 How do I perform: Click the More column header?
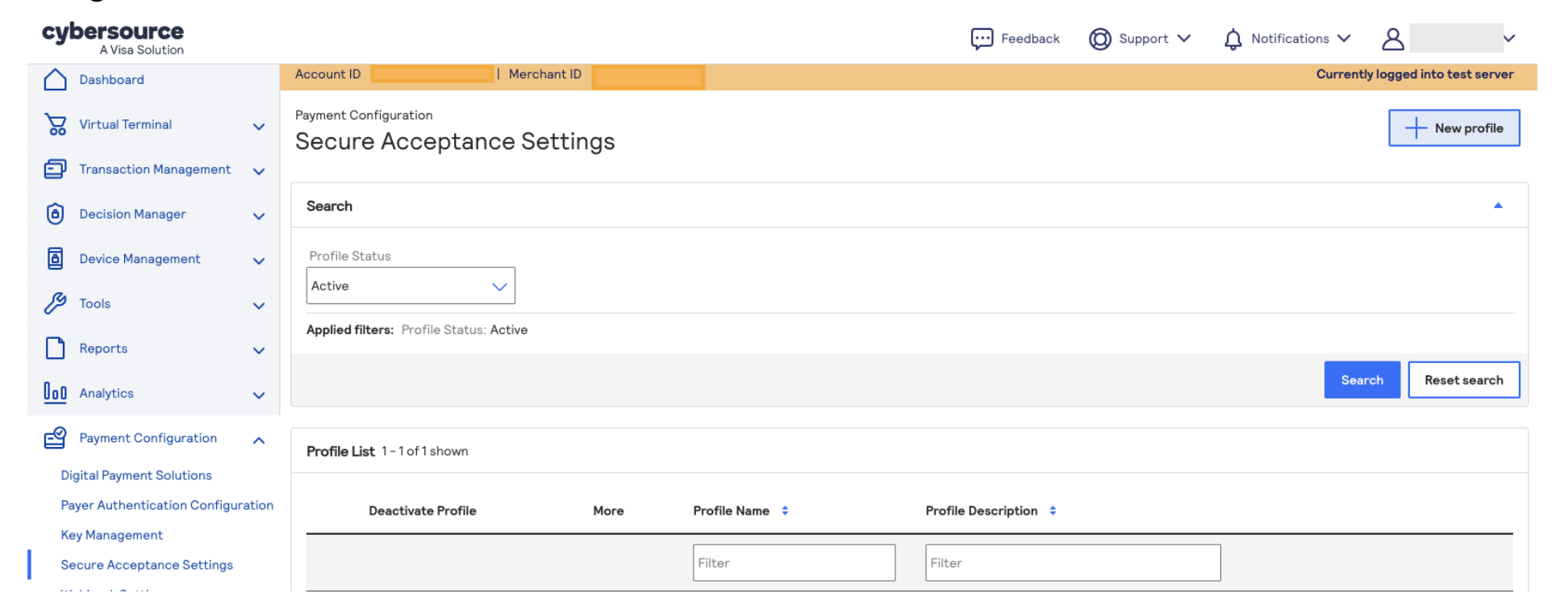[608, 511]
